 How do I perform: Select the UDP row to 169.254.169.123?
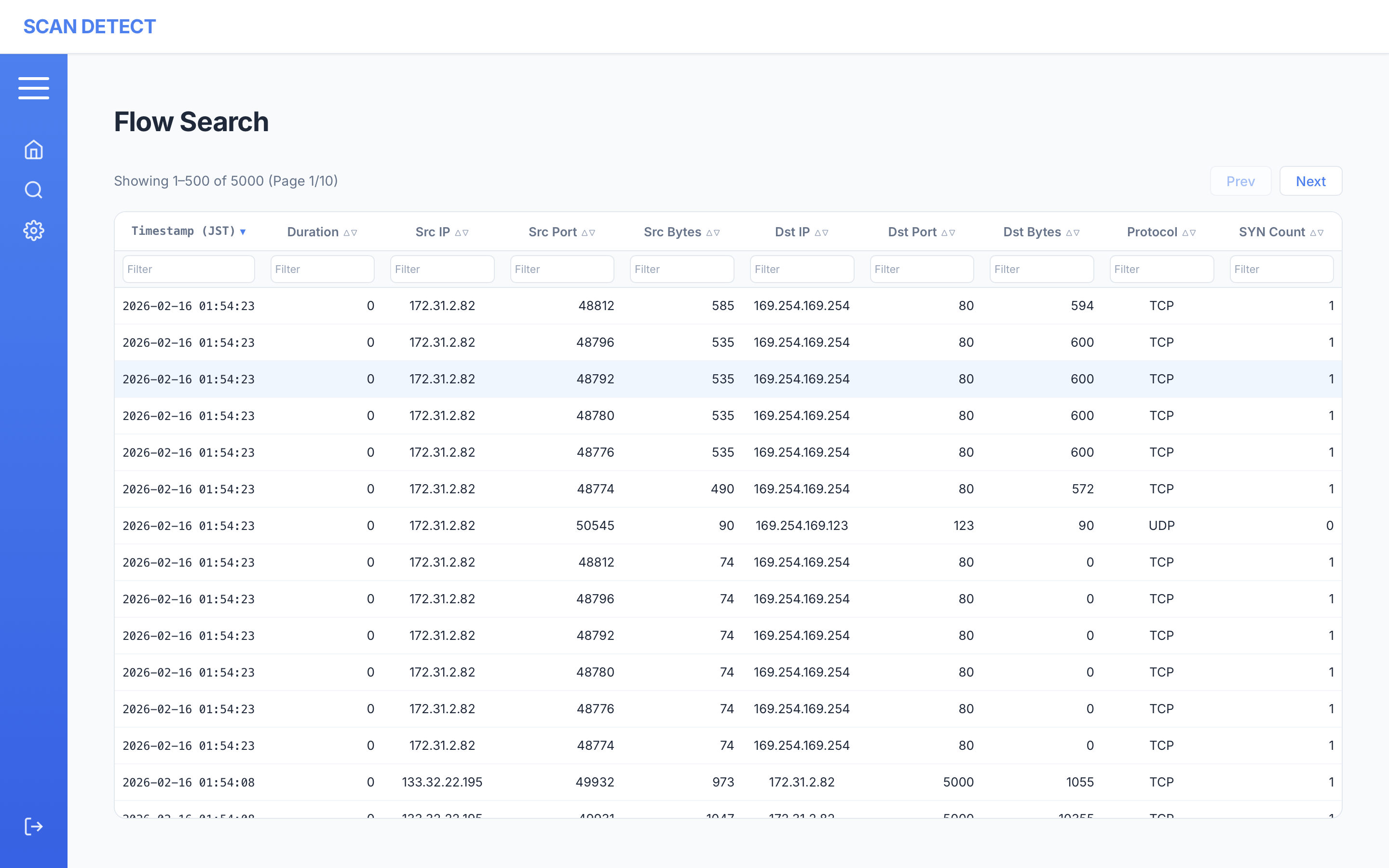pos(728,526)
